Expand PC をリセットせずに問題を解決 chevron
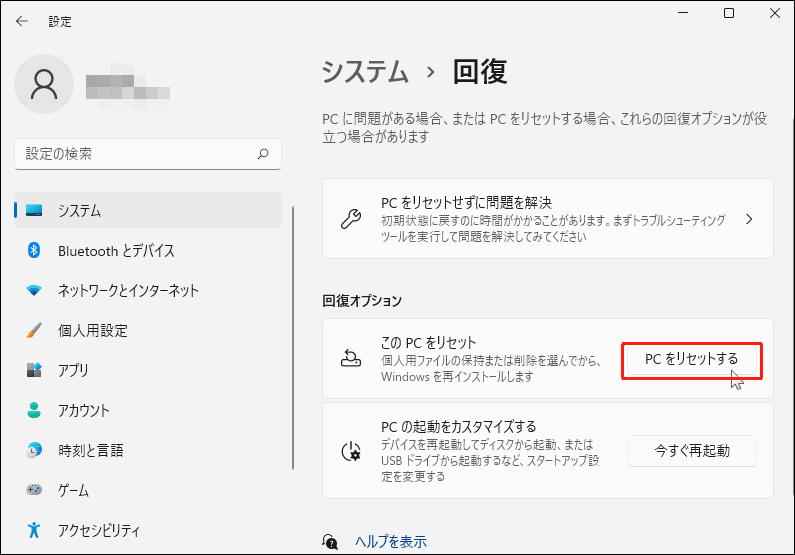The width and height of the screenshot is (795, 555). tap(749, 219)
